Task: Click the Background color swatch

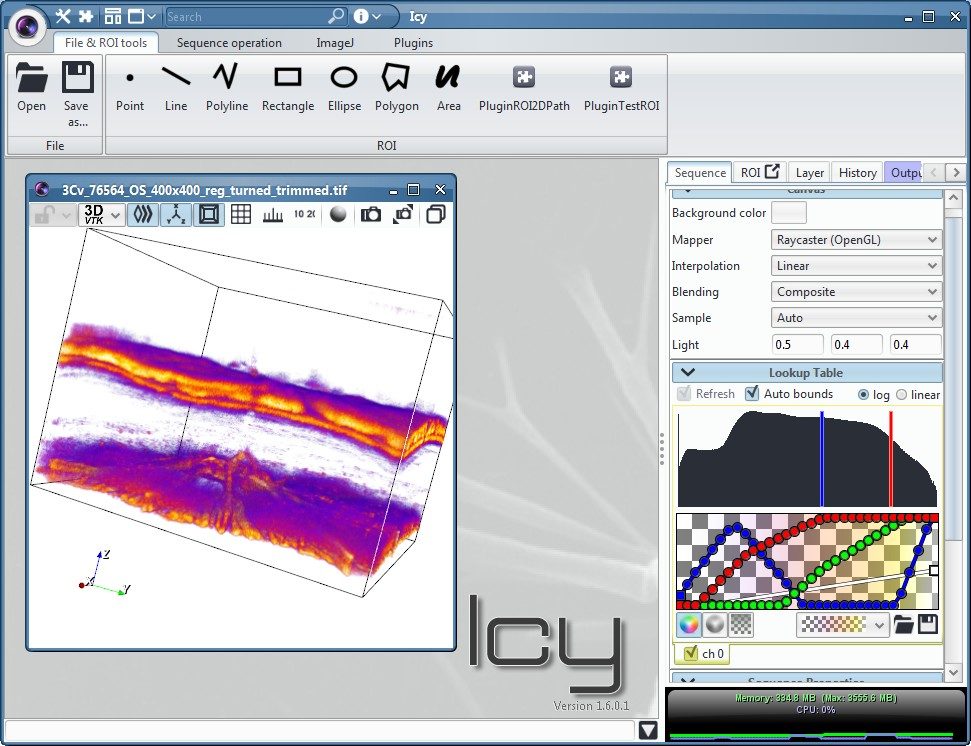Action: pos(787,212)
